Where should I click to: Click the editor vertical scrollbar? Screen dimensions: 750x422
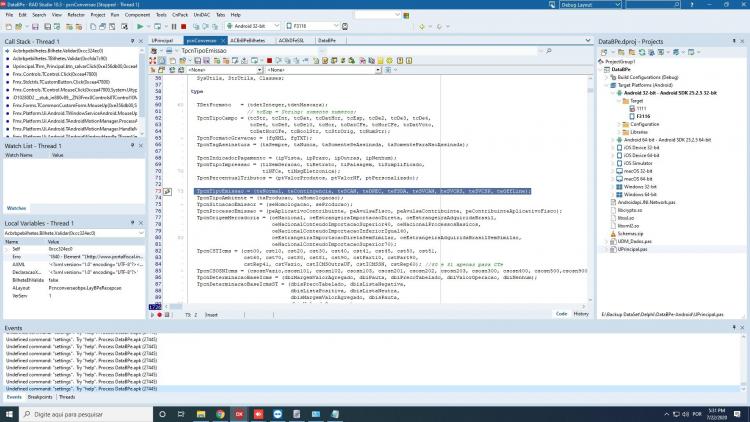[x=590, y=189]
